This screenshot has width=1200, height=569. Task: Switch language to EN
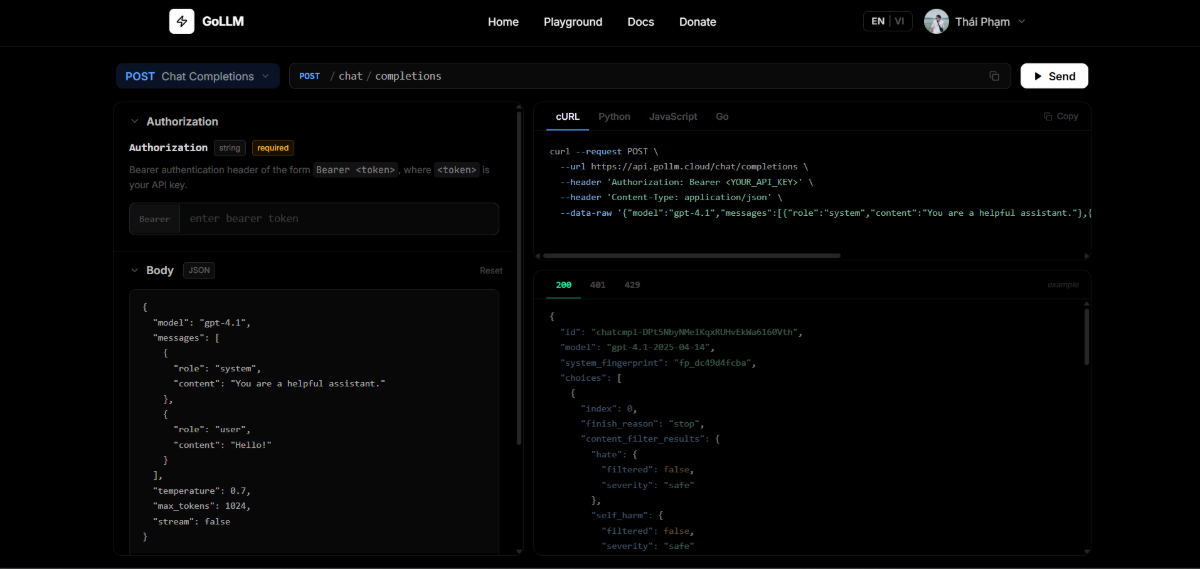point(877,21)
